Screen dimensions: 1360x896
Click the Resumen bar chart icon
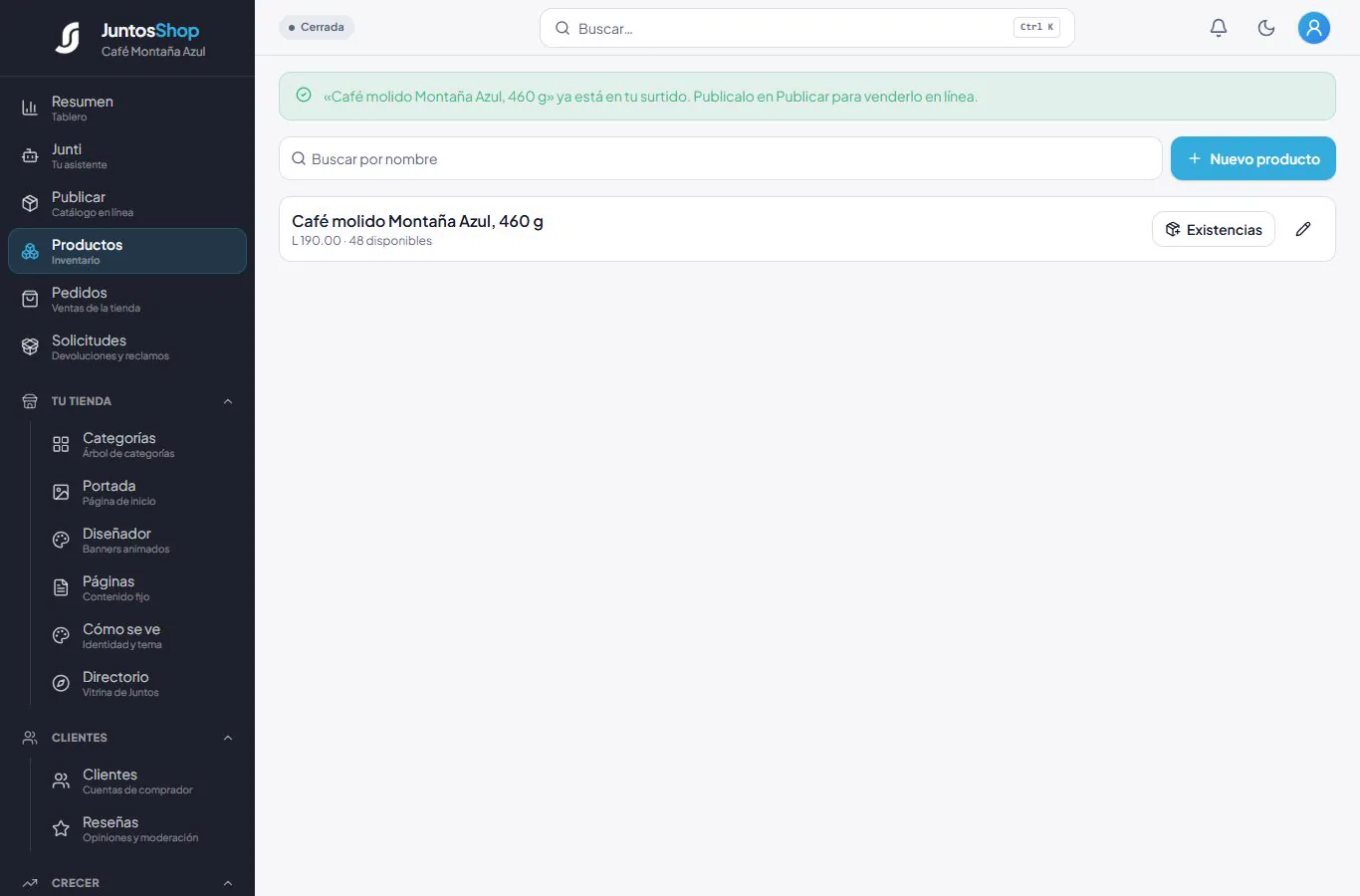tap(30, 108)
